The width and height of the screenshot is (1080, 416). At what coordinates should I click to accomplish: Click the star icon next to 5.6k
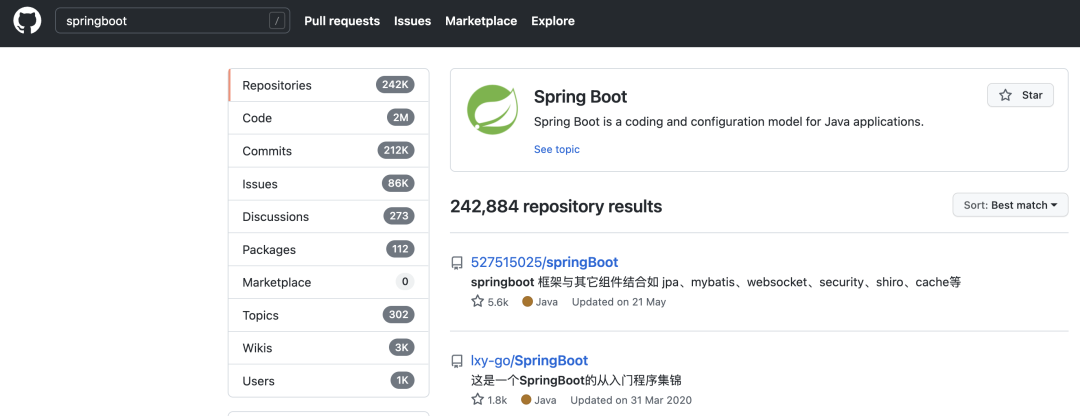click(x=477, y=301)
